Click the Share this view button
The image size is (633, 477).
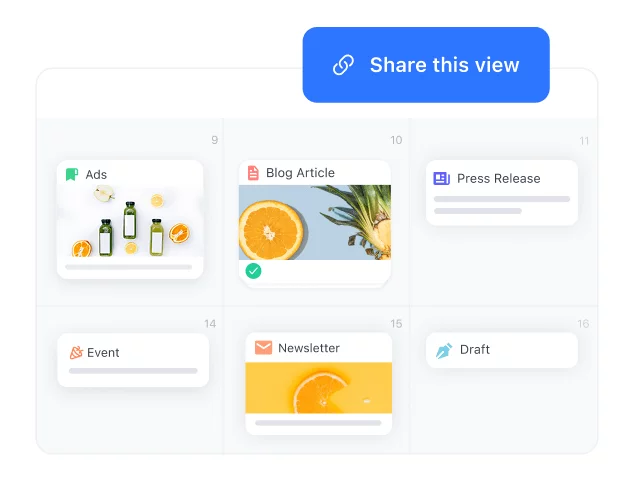click(x=426, y=65)
